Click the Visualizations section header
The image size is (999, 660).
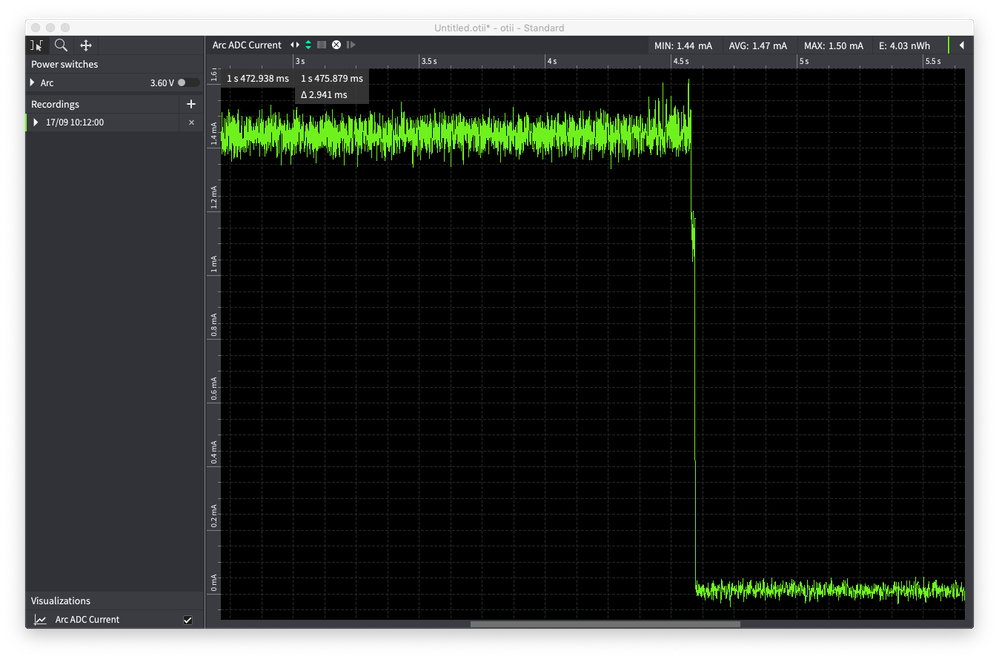(x=61, y=601)
